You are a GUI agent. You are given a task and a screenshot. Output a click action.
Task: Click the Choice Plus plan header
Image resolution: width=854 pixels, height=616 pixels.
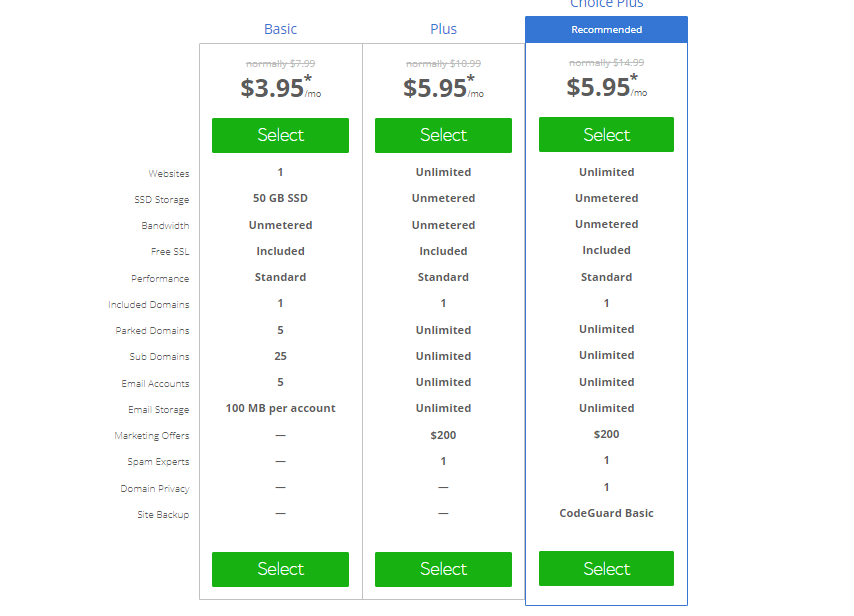pos(606,5)
